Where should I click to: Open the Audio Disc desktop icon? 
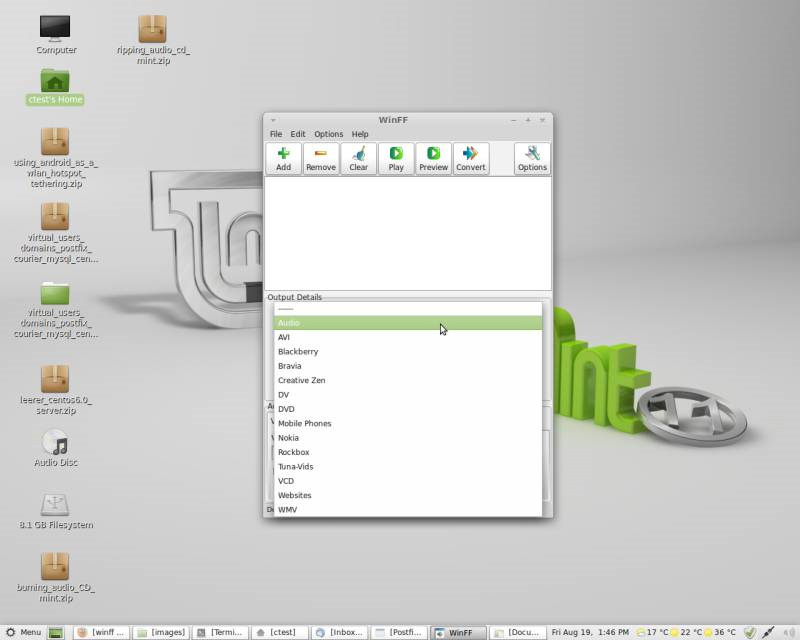click(55, 443)
